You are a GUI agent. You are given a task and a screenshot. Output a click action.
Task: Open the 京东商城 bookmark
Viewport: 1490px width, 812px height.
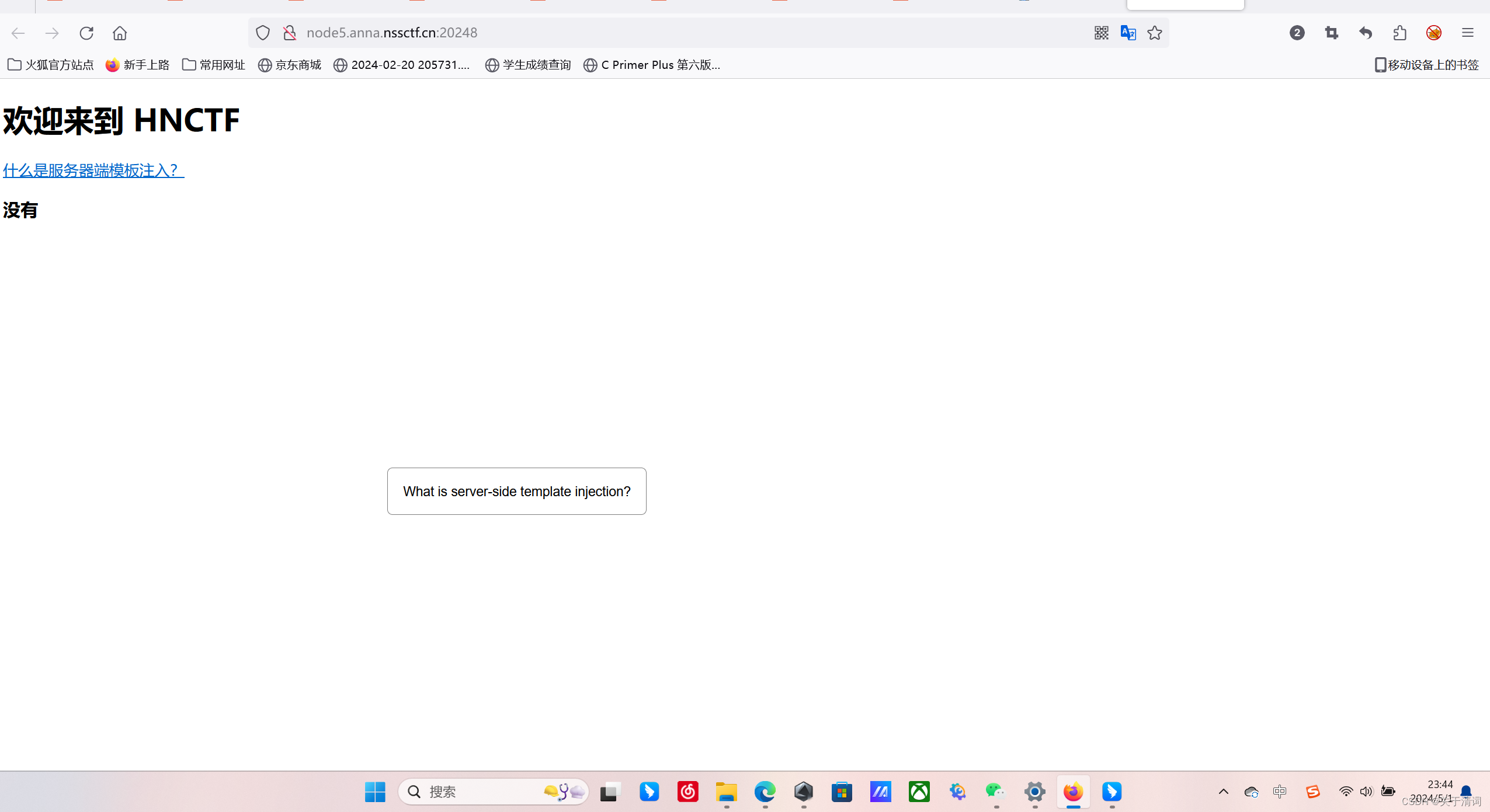click(290, 65)
